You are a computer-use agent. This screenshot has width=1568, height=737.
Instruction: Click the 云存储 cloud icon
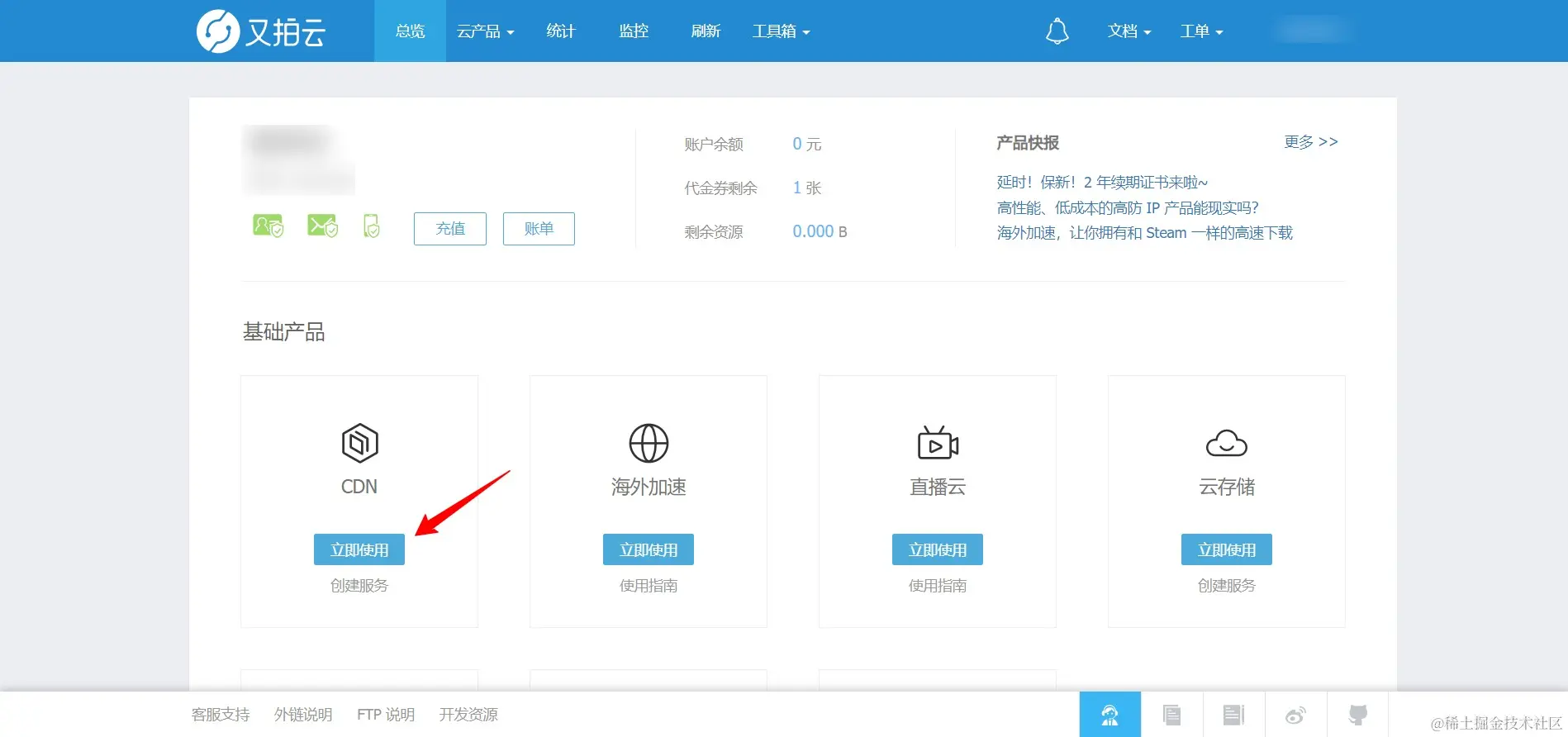click(x=1227, y=444)
